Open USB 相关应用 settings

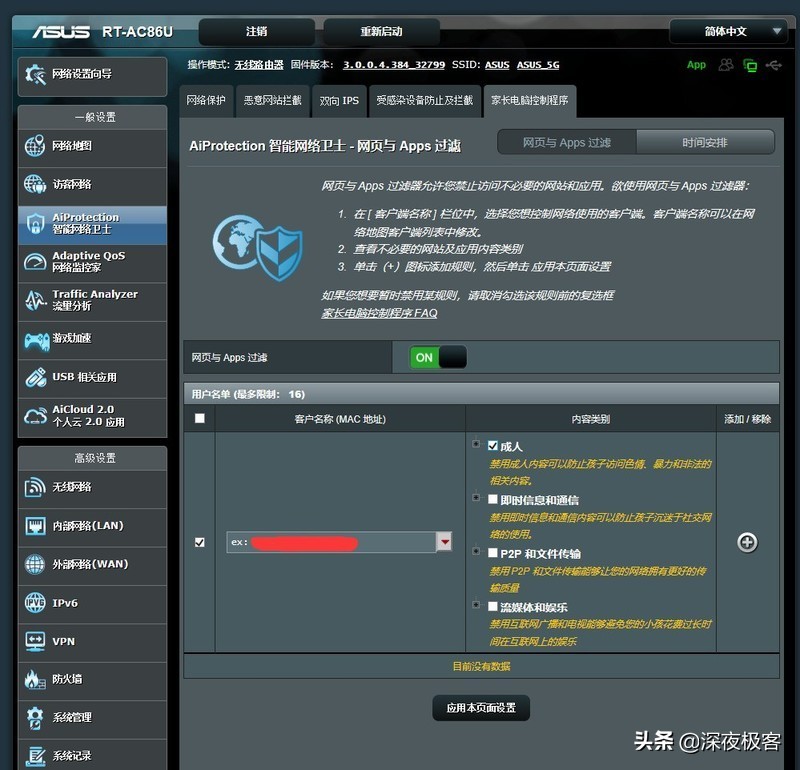[x=92, y=377]
